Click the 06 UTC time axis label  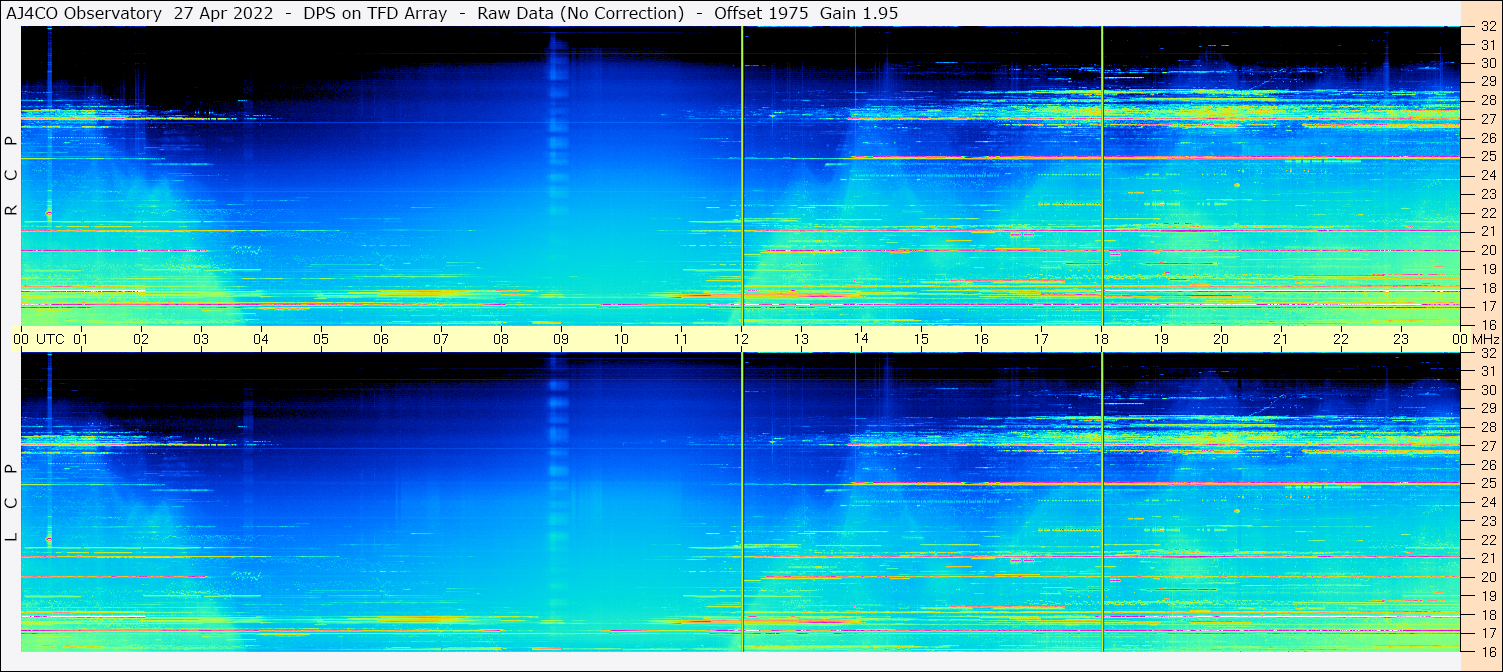pos(381,339)
